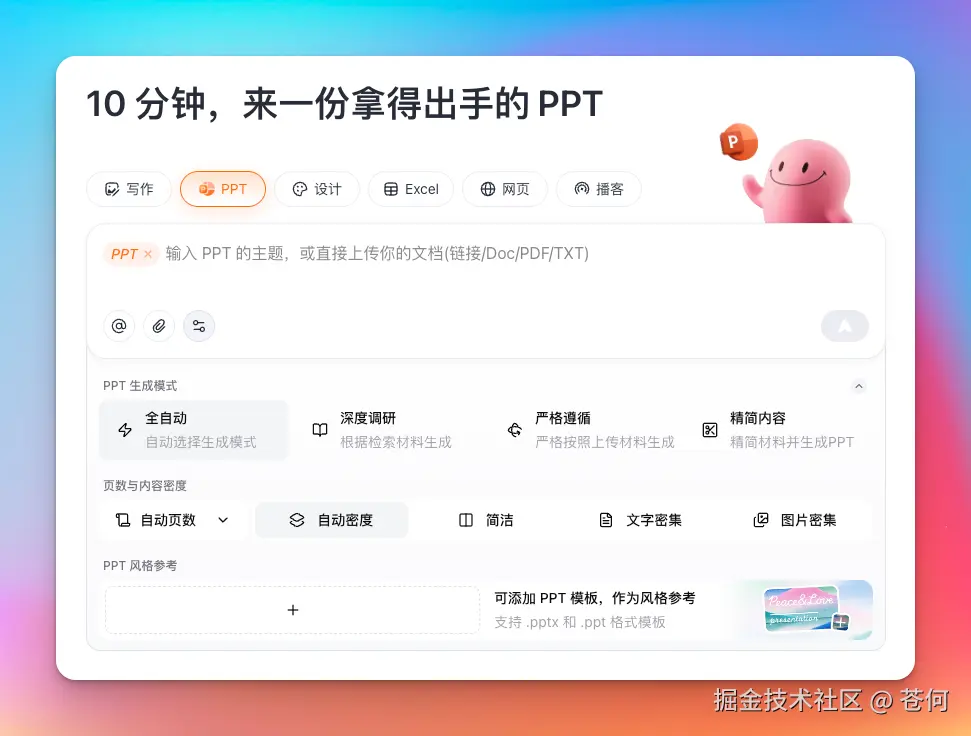Image resolution: width=971 pixels, height=736 pixels.
Task: Remove the PPT tag via its × icon
Action: [x=147, y=254]
